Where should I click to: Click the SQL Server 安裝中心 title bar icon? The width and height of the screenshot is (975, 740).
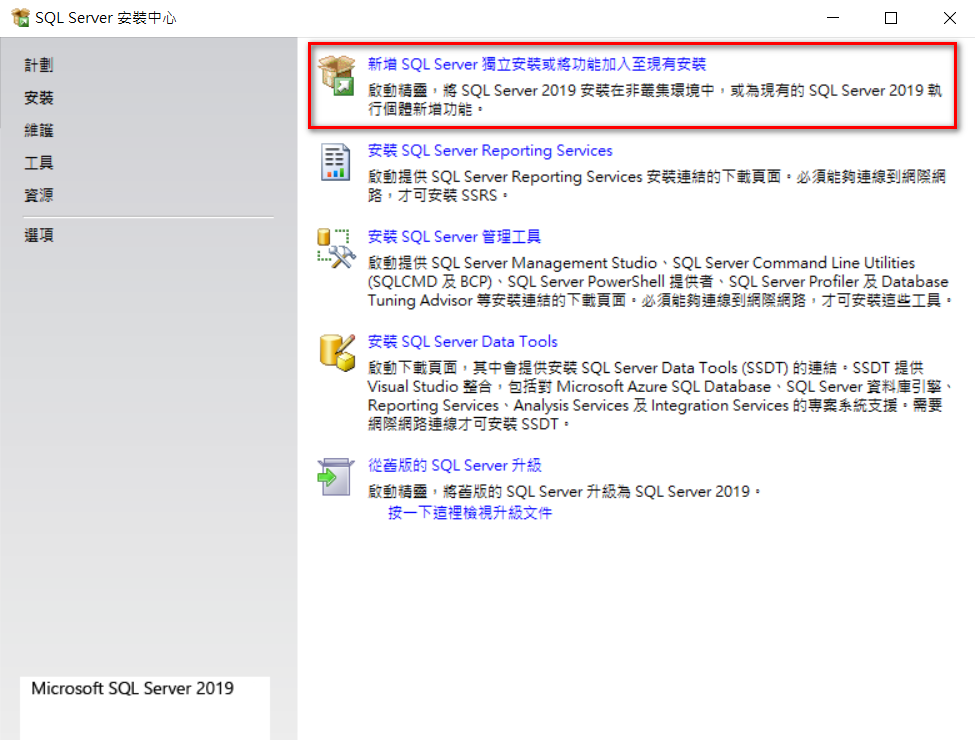(21, 18)
